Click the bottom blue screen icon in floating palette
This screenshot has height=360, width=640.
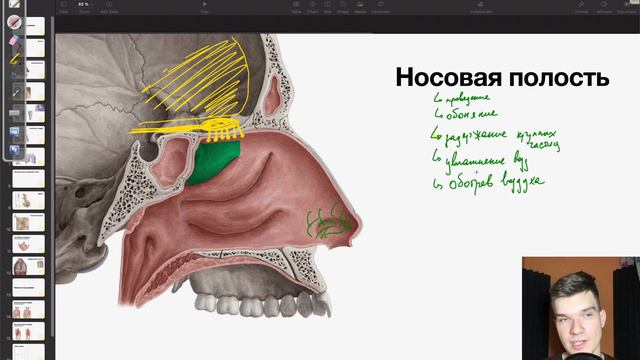point(14,150)
